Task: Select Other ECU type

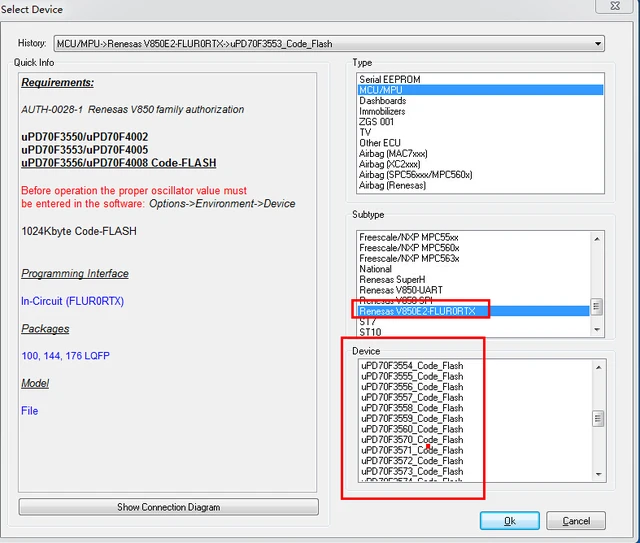Action: tap(480, 143)
